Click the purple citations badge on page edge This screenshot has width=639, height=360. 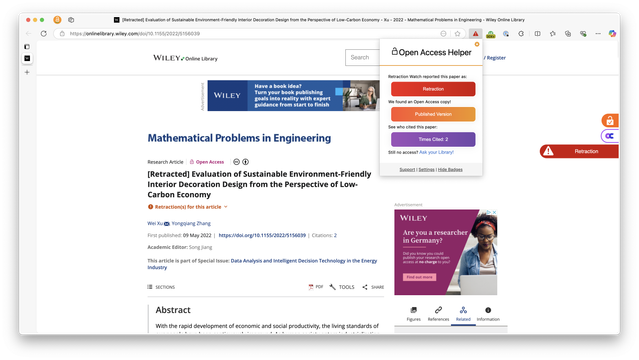coord(610,136)
